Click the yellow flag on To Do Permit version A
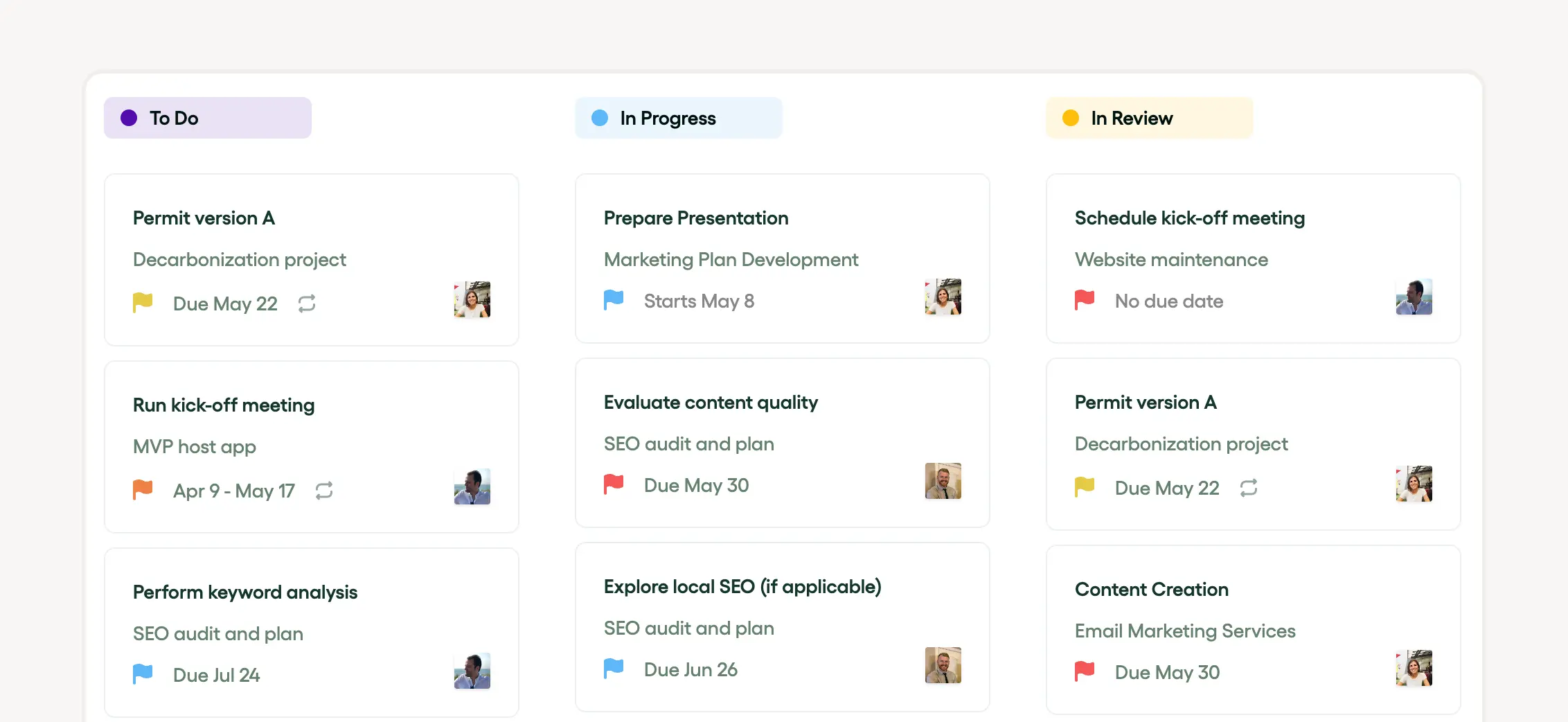Viewport: 1568px width, 722px height. pyautogui.click(x=143, y=303)
